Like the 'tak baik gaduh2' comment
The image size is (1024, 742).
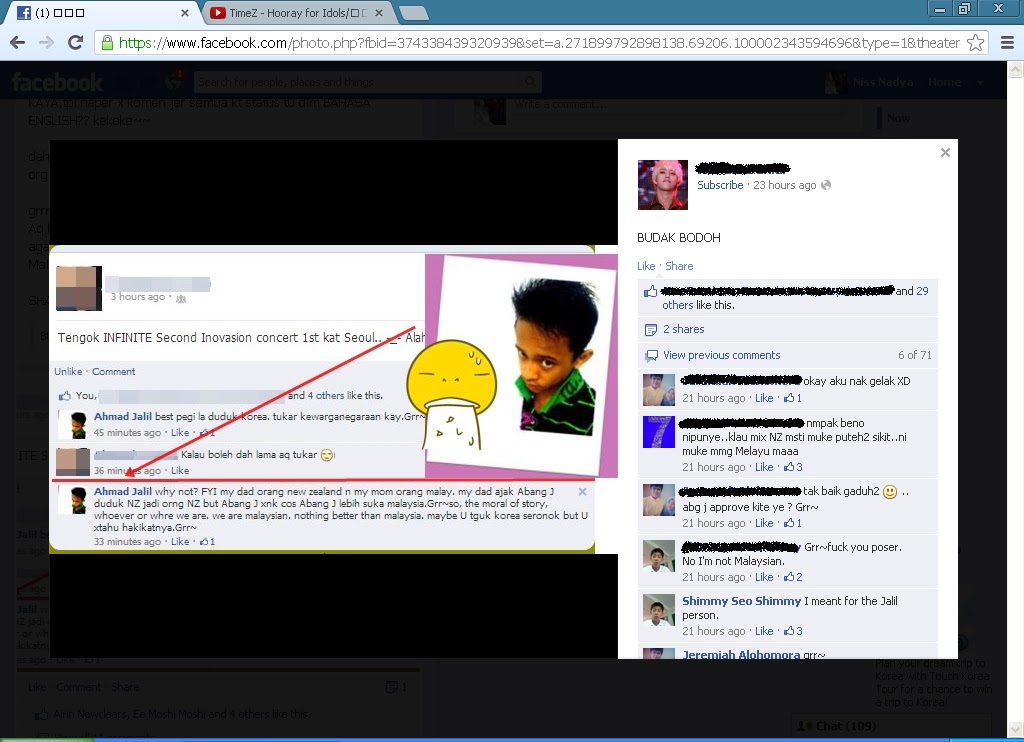click(764, 523)
